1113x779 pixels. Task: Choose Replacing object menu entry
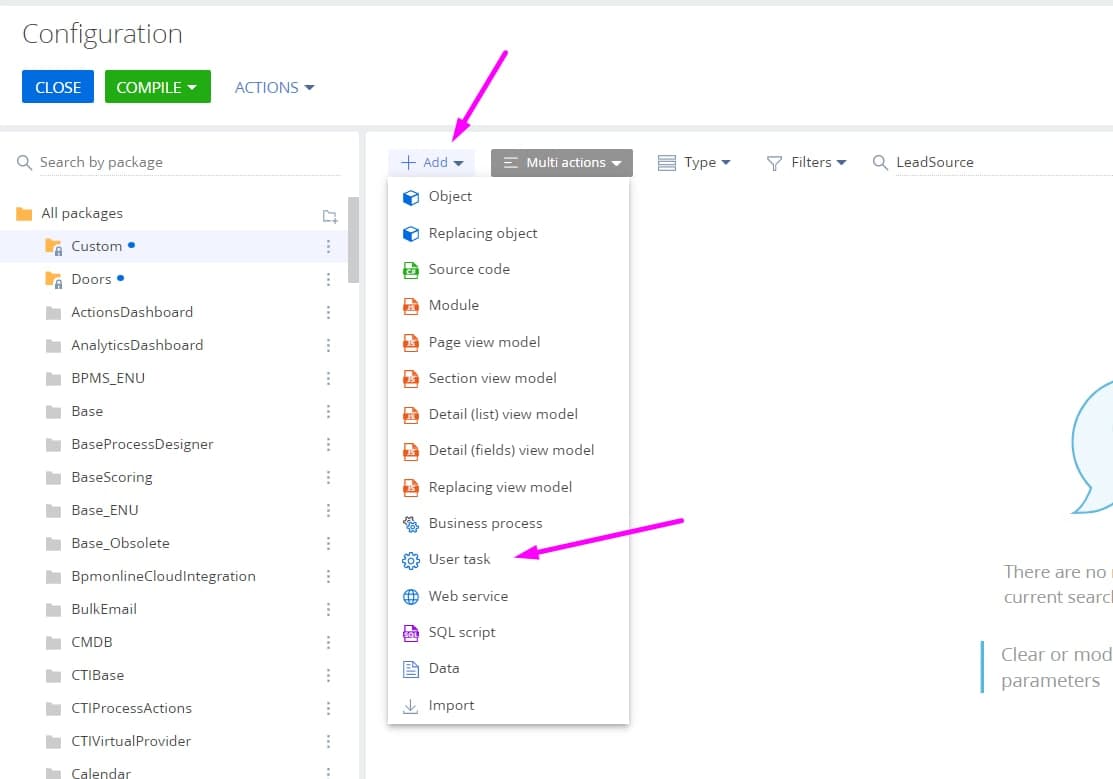[508, 234]
